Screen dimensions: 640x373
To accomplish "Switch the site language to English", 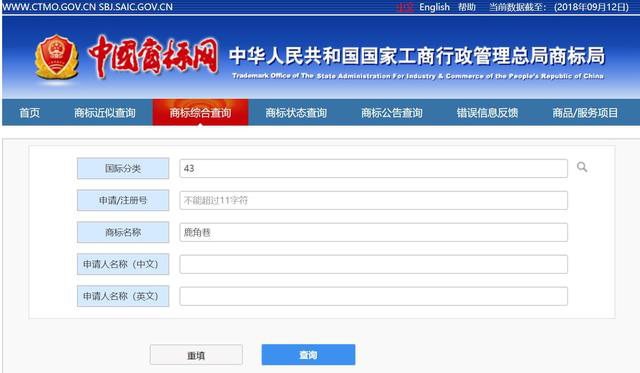I will click(434, 7).
